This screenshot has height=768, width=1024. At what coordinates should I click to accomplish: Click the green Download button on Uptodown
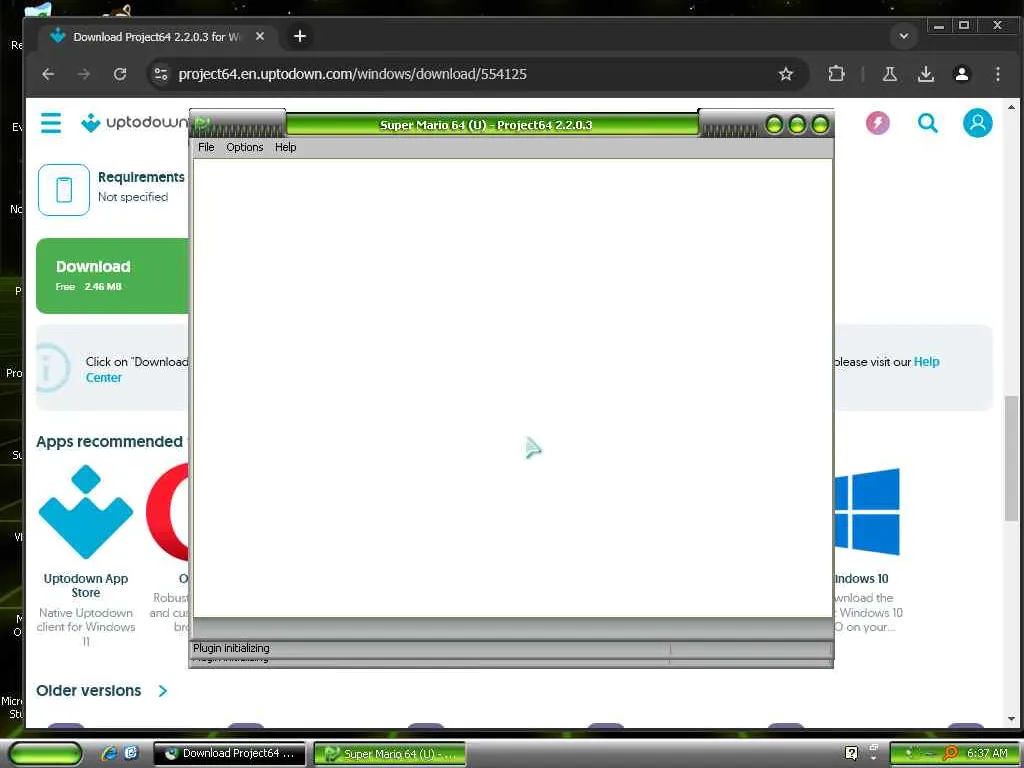click(112, 276)
